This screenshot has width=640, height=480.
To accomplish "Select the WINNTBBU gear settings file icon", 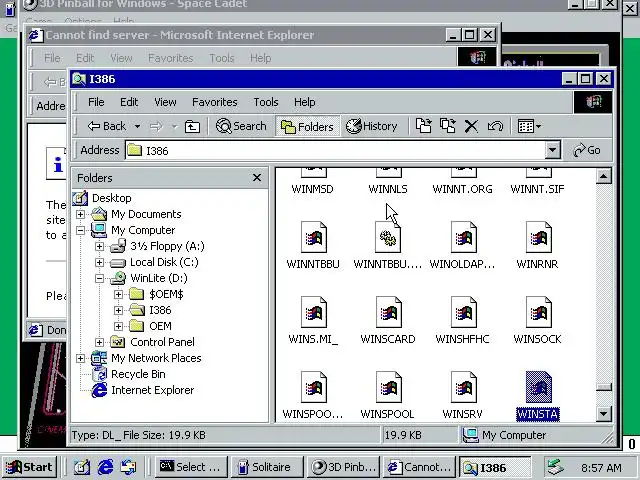I will pos(388,238).
